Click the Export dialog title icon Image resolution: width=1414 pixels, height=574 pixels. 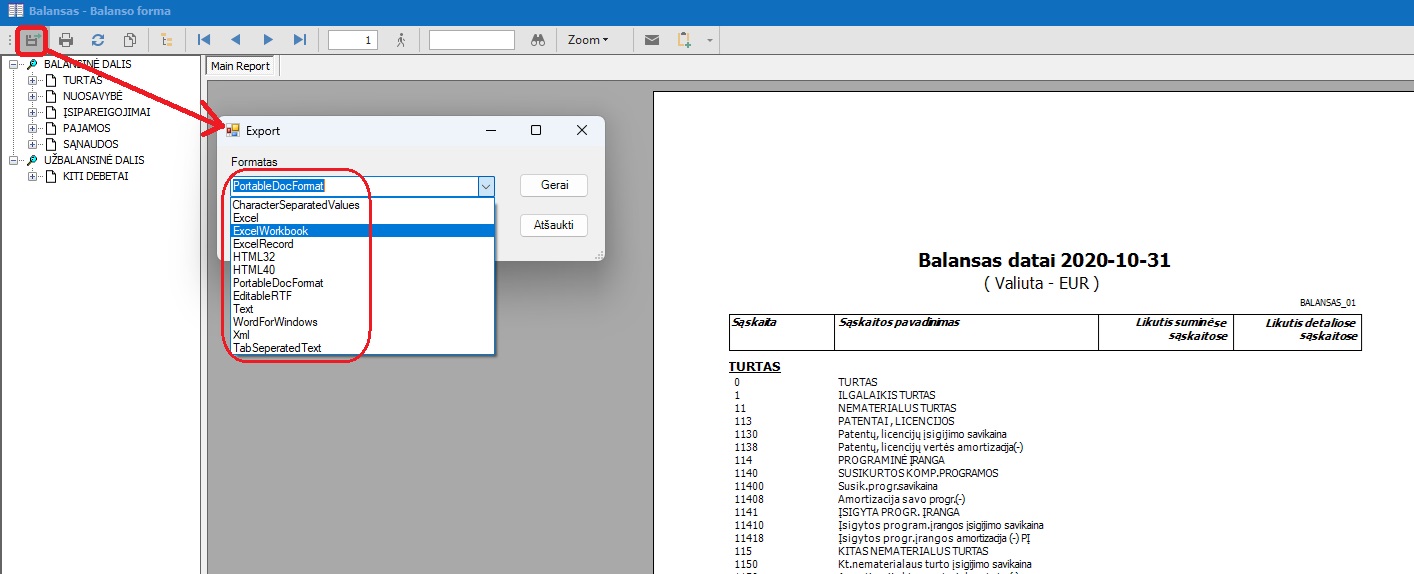tap(233, 131)
